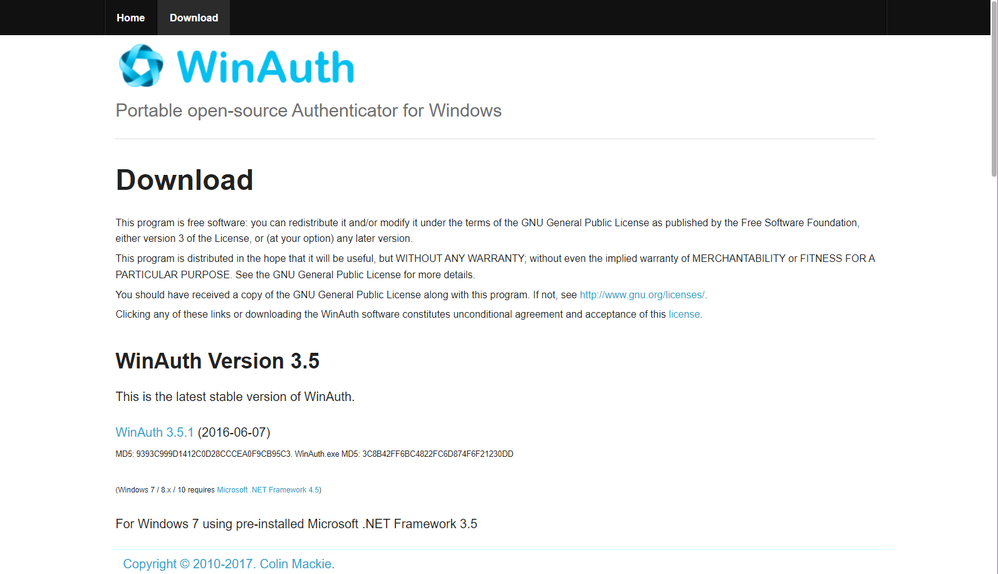Click the page vertical scrollbar thumb
The width and height of the screenshot is (998, 574).
pyautogui.click(x=994, y=89)
